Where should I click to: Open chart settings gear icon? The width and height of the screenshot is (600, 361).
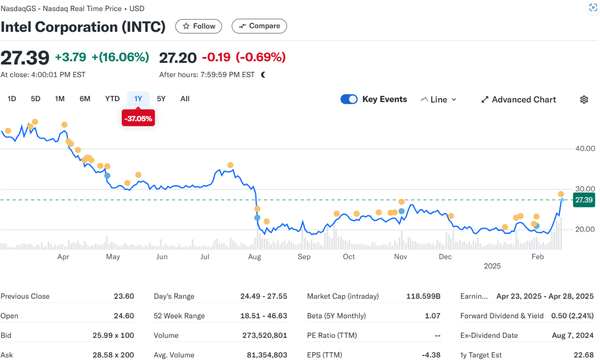click(584, 100)
